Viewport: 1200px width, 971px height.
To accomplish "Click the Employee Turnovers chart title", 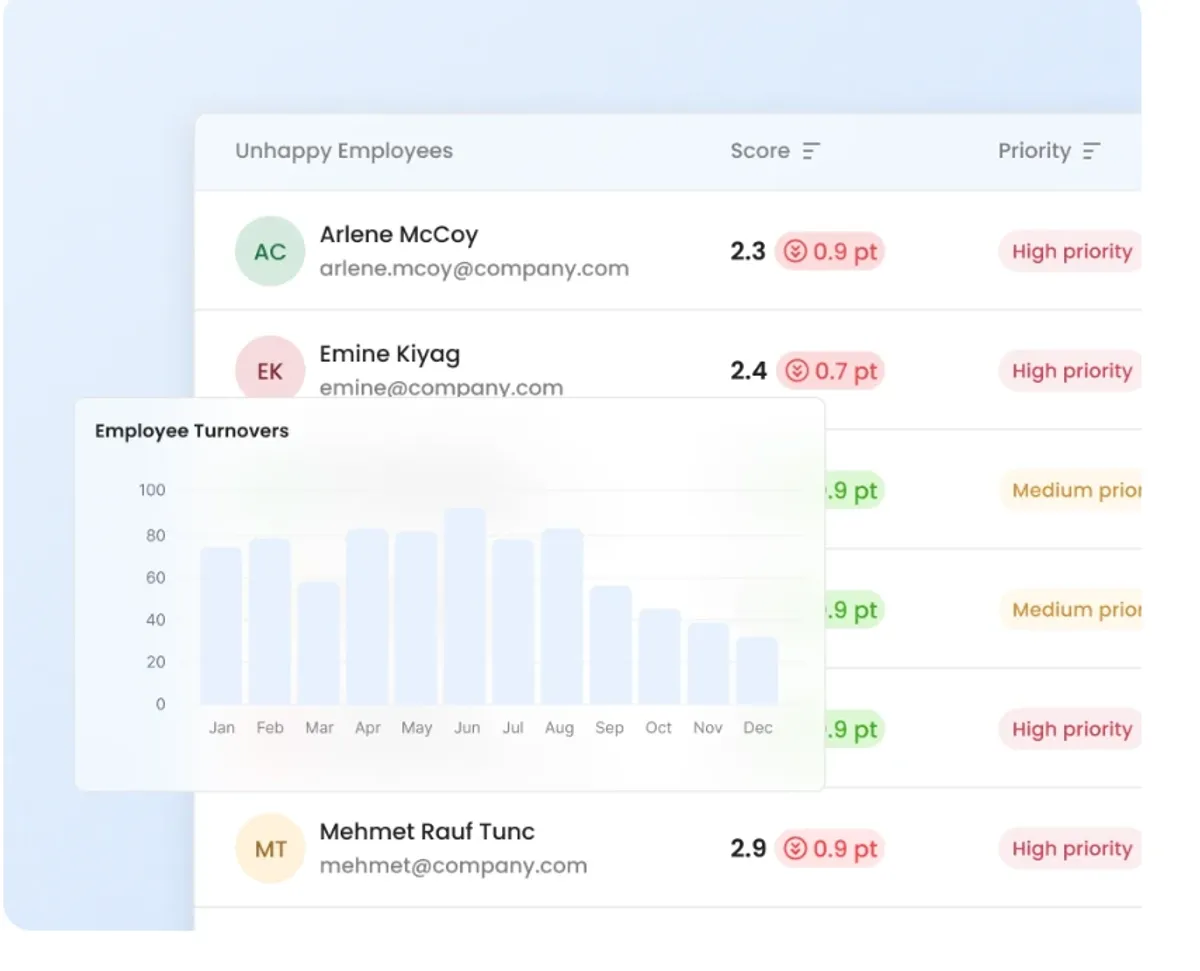I will pos(192,431).
